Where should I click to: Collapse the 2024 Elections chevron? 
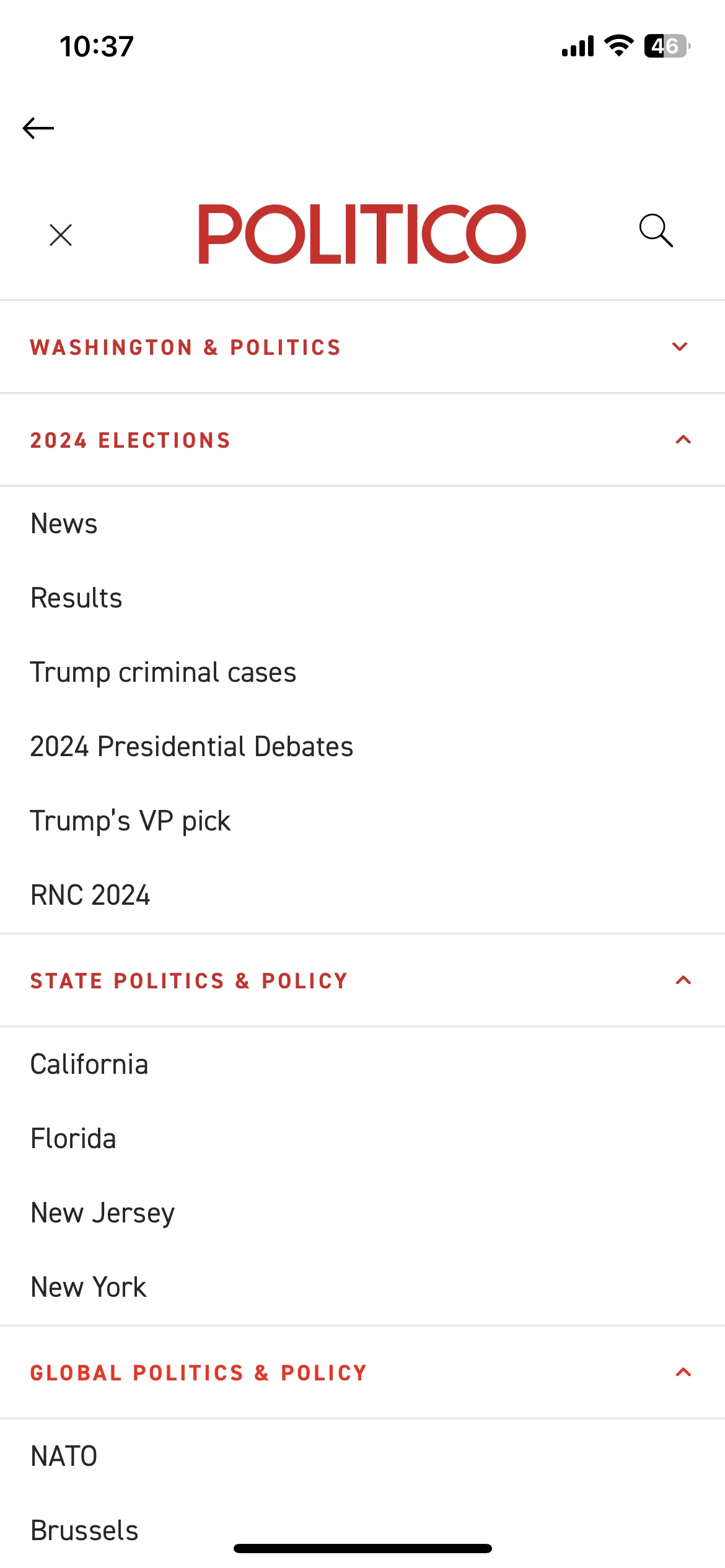click(x=683, y=440)
